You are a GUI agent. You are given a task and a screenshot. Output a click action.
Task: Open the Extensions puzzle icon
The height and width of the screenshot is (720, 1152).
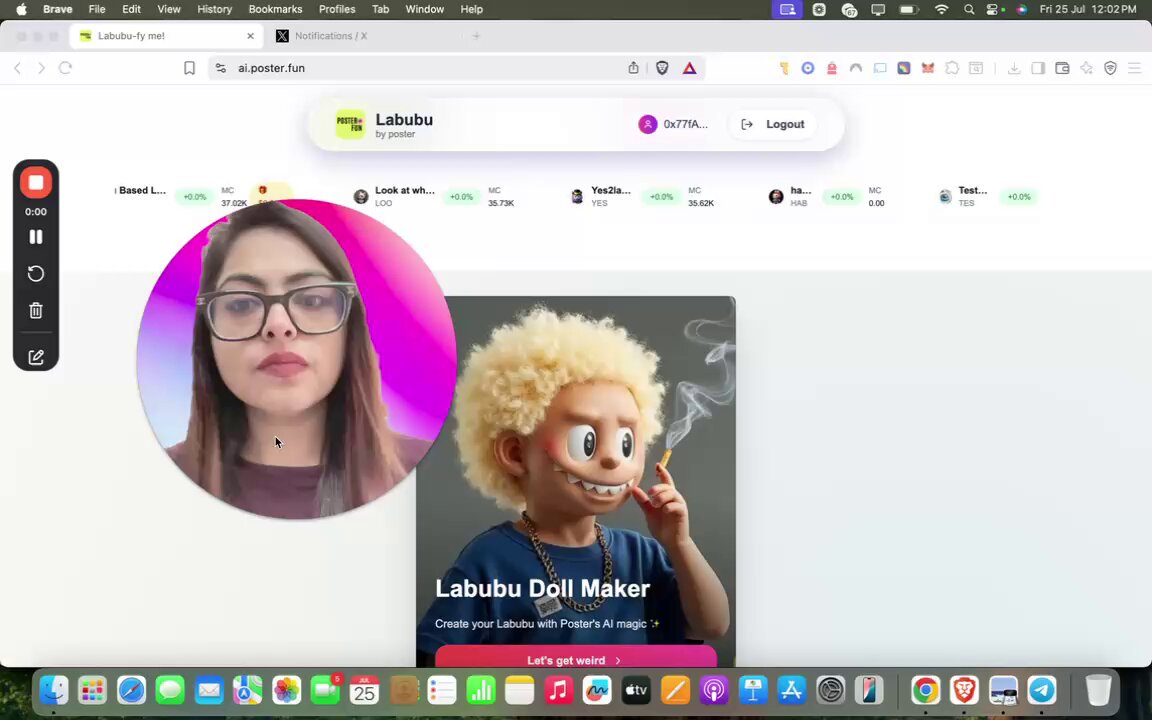[952, 68]
